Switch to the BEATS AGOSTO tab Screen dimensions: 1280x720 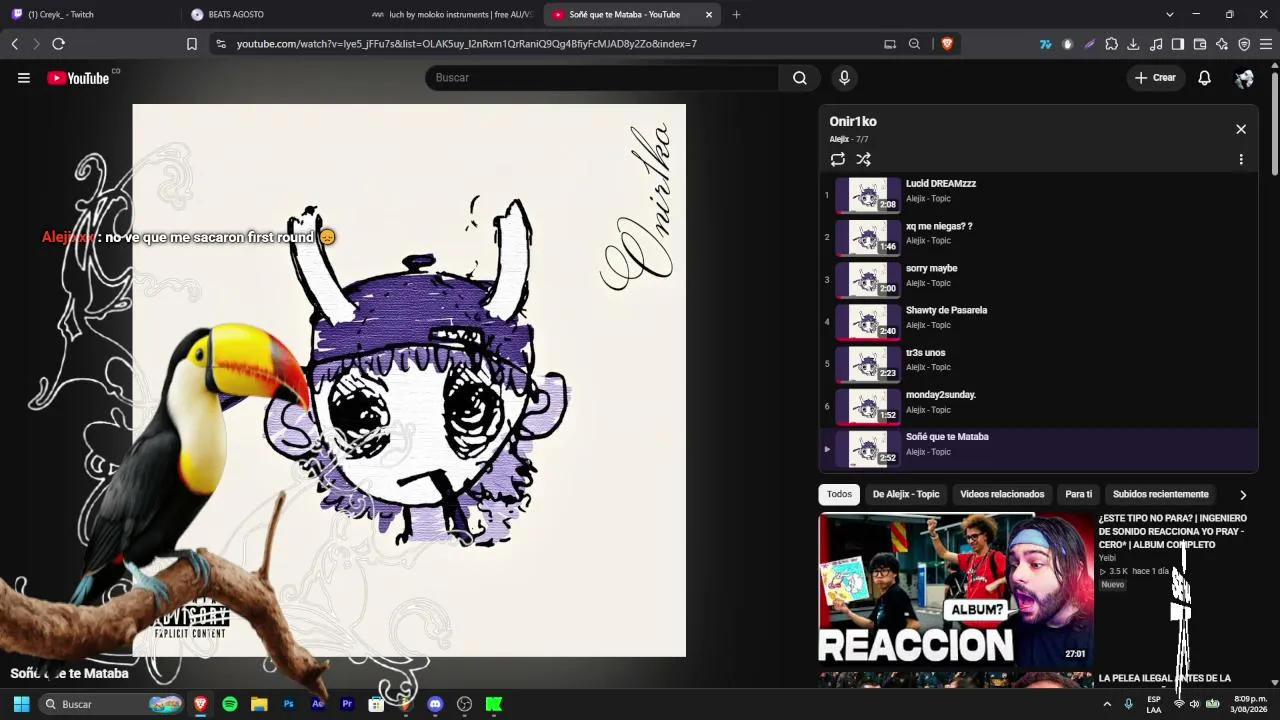coord(270,14)
